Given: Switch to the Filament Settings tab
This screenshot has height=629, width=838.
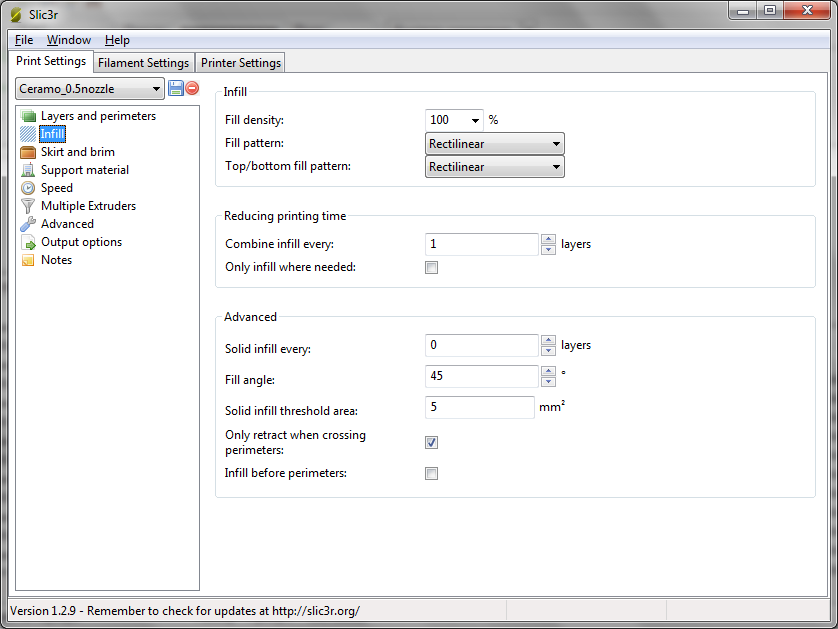Looking at the screenshot, I should click(x=144, y=63).
